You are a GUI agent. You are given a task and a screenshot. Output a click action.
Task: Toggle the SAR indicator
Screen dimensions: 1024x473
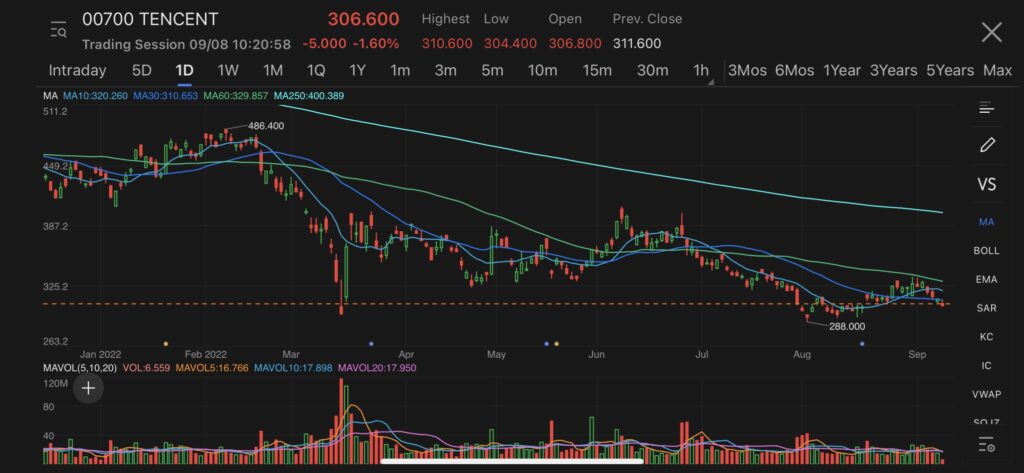(x=986, y=308)
